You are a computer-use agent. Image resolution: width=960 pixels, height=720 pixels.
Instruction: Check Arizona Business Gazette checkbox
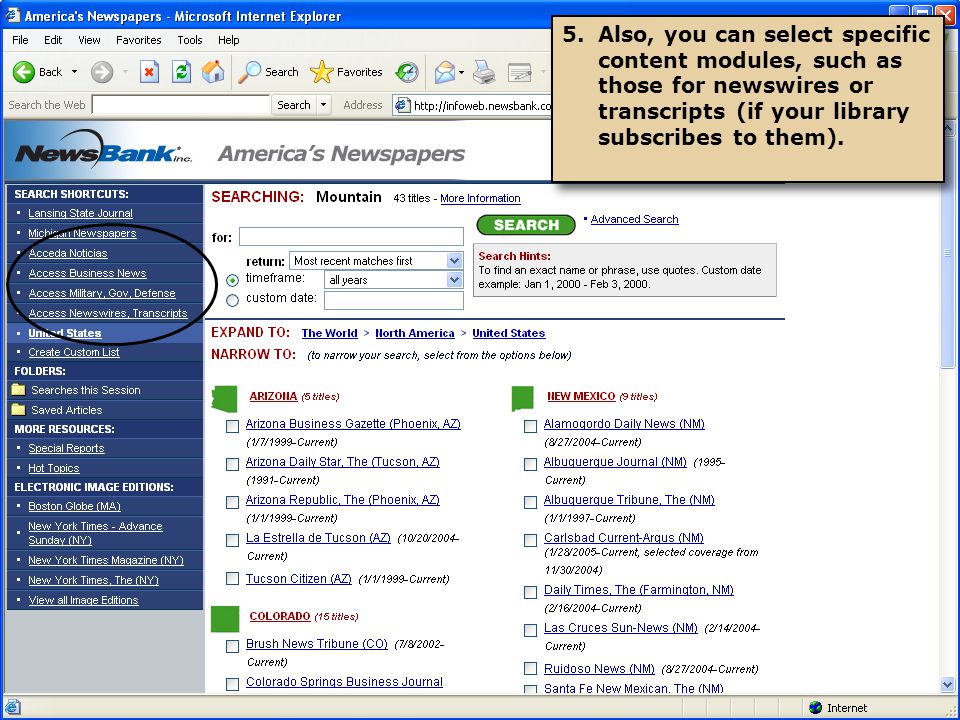pyautogui.click(x=232, y=426)
